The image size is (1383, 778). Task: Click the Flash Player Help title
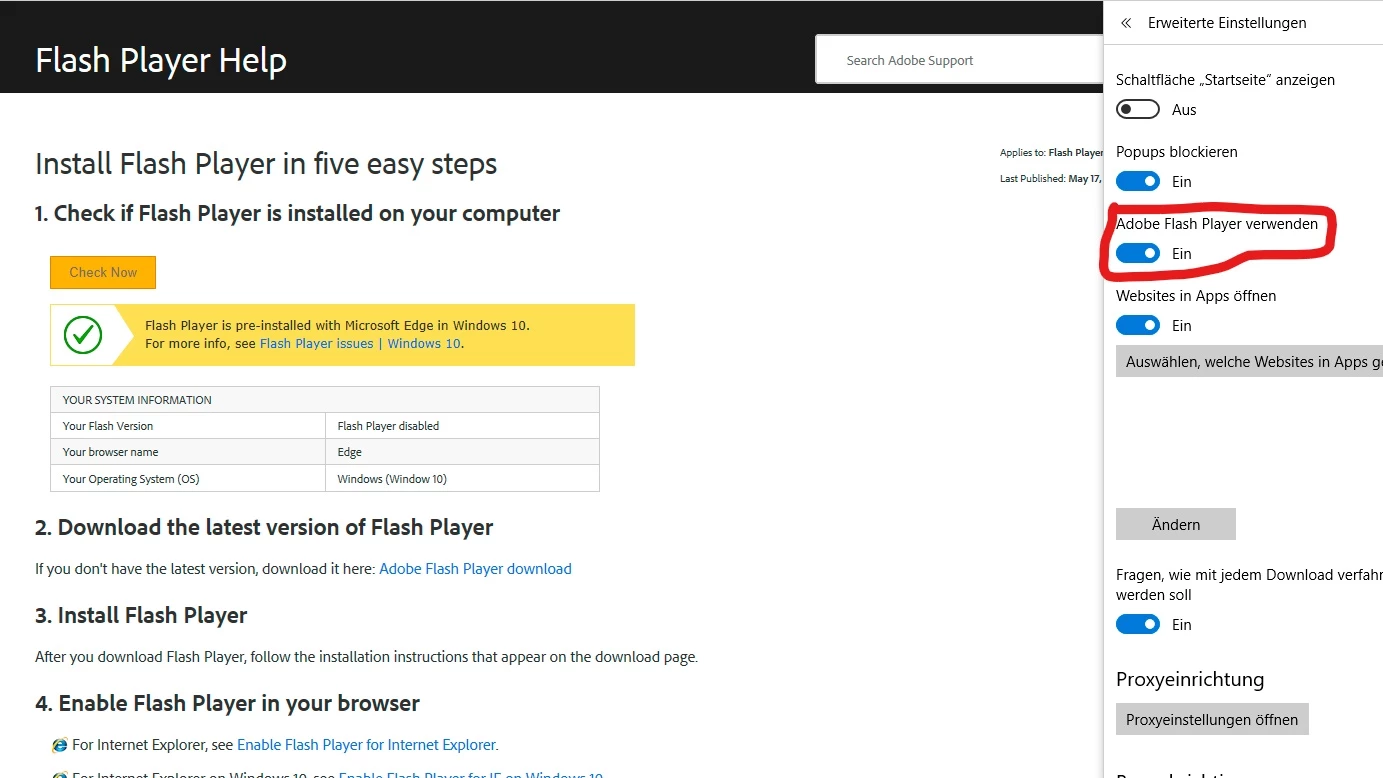(161, 61)
